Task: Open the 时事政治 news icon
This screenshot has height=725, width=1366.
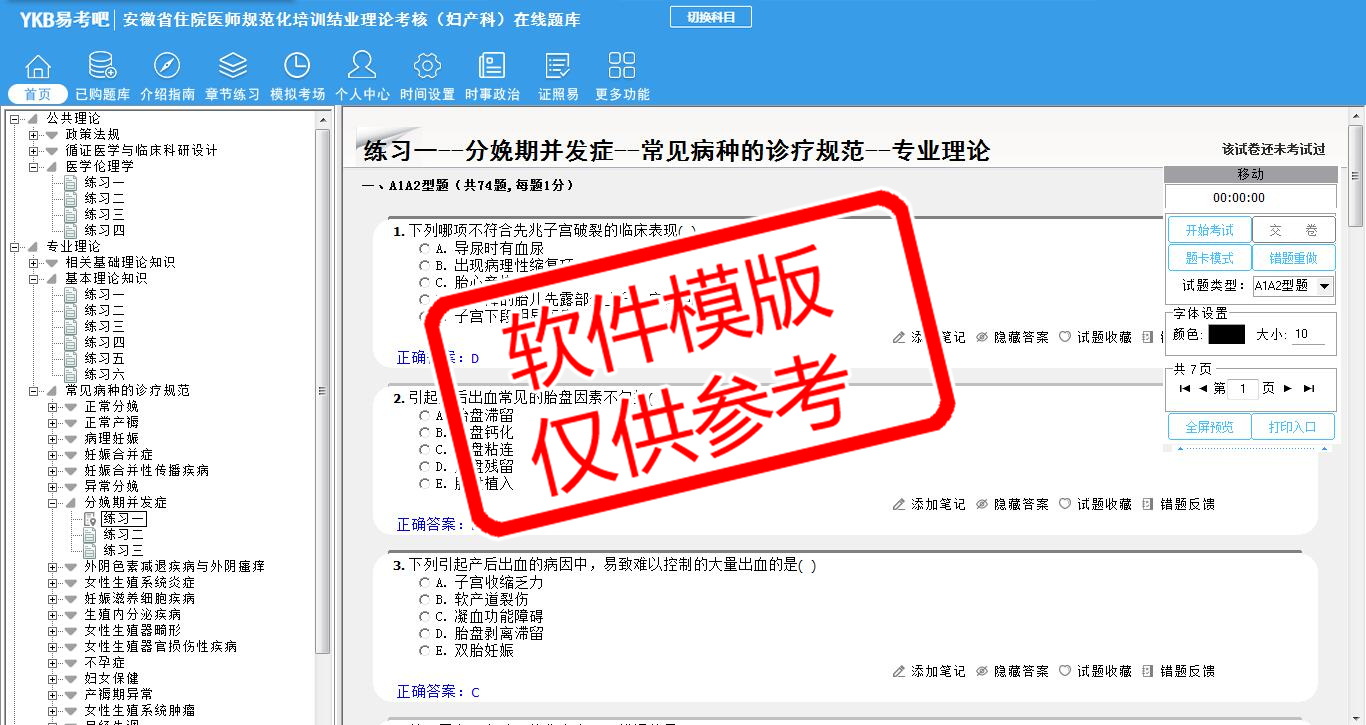Action: tap(492, 67)
